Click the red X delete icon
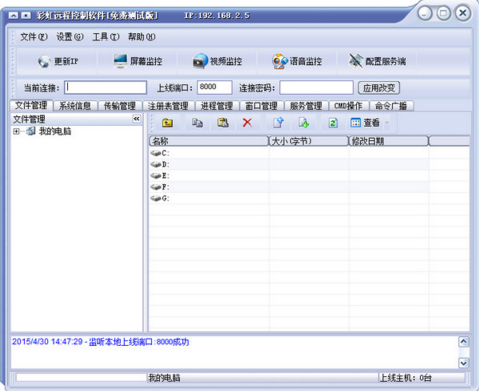The image size is (479, 391). point(247,123)
